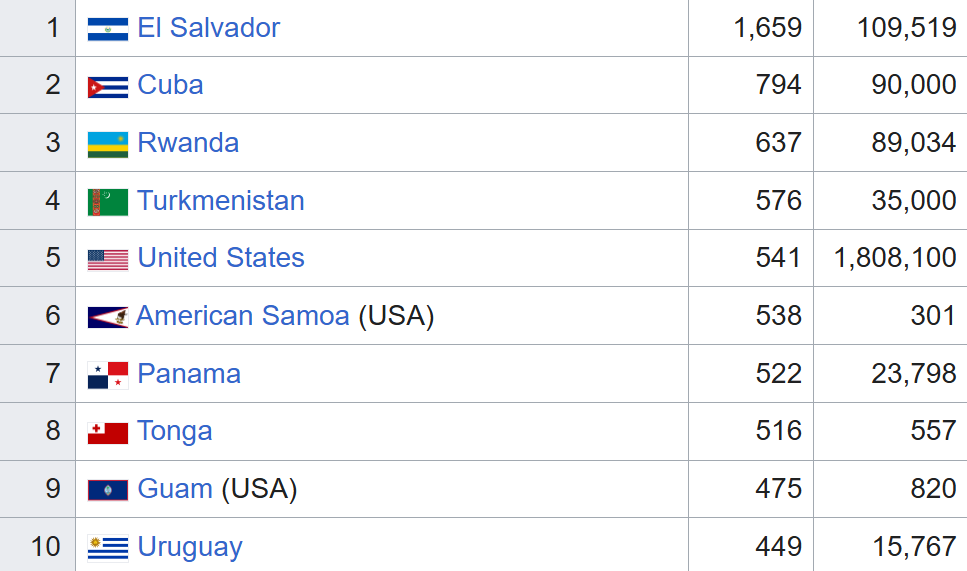Click the Rwanda flag icon
This screenshot has width=967, height=571.
[108, 144]
